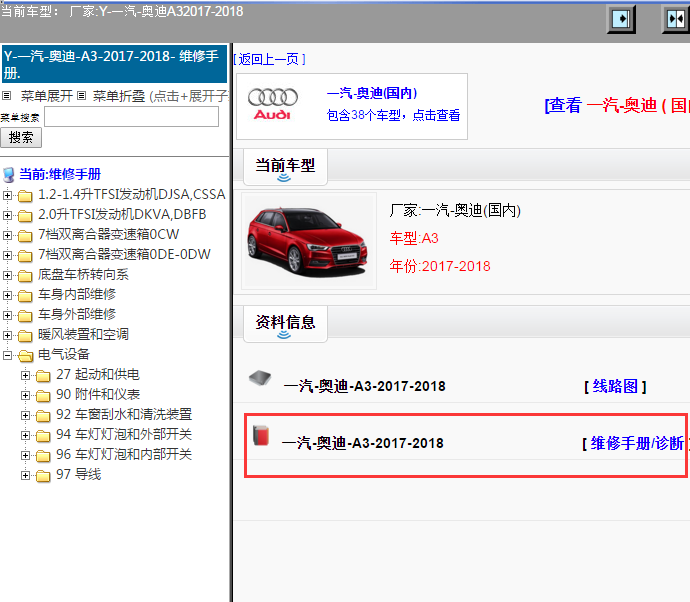690x602 pixels.
Task: Expand the 7档双离合器变速箱0CW node
Action: point(7,235)
